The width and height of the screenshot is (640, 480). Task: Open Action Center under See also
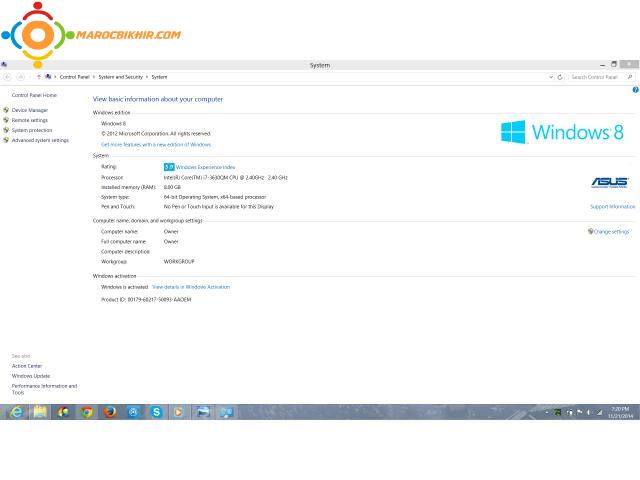click(x=27, y=366)
